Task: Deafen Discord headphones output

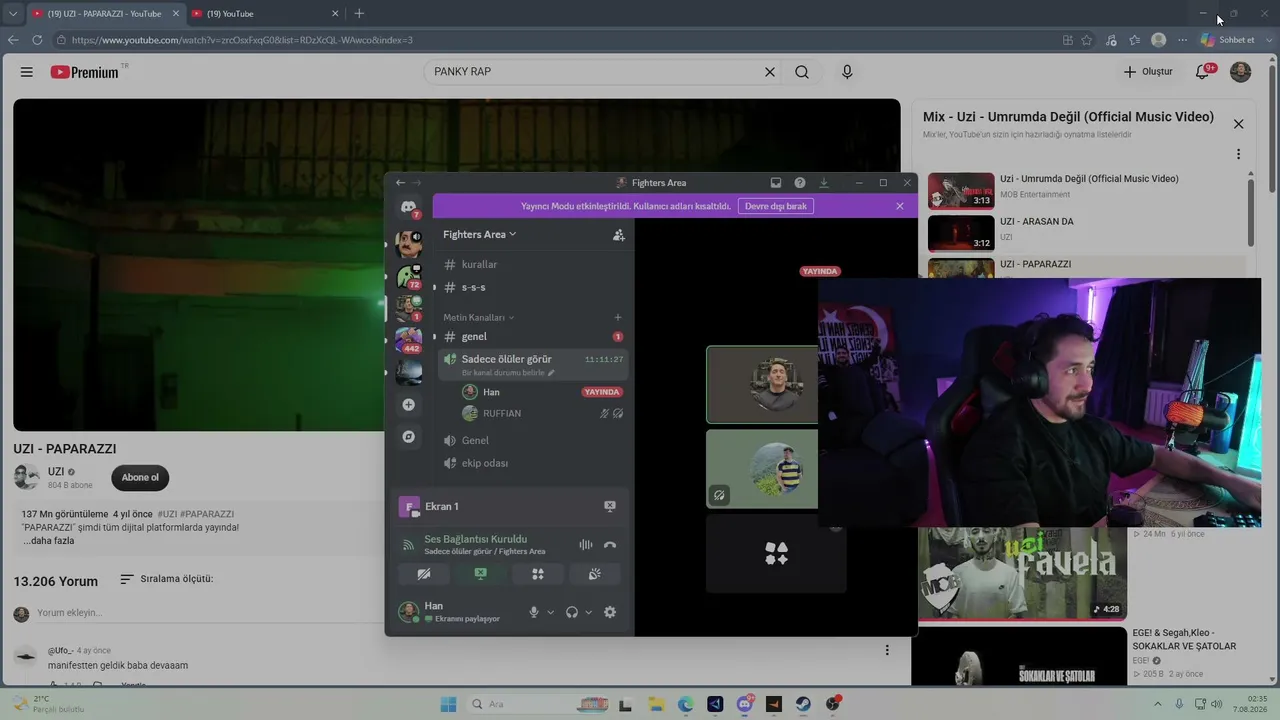Action: [572, 612]
